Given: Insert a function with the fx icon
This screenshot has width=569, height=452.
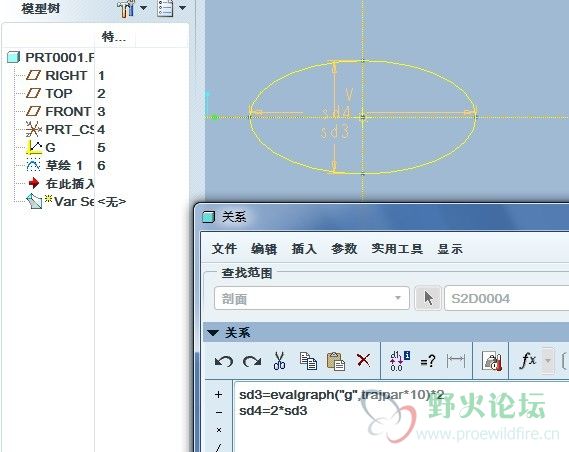Looking at the screenshot, I should (x=528, y=361).
